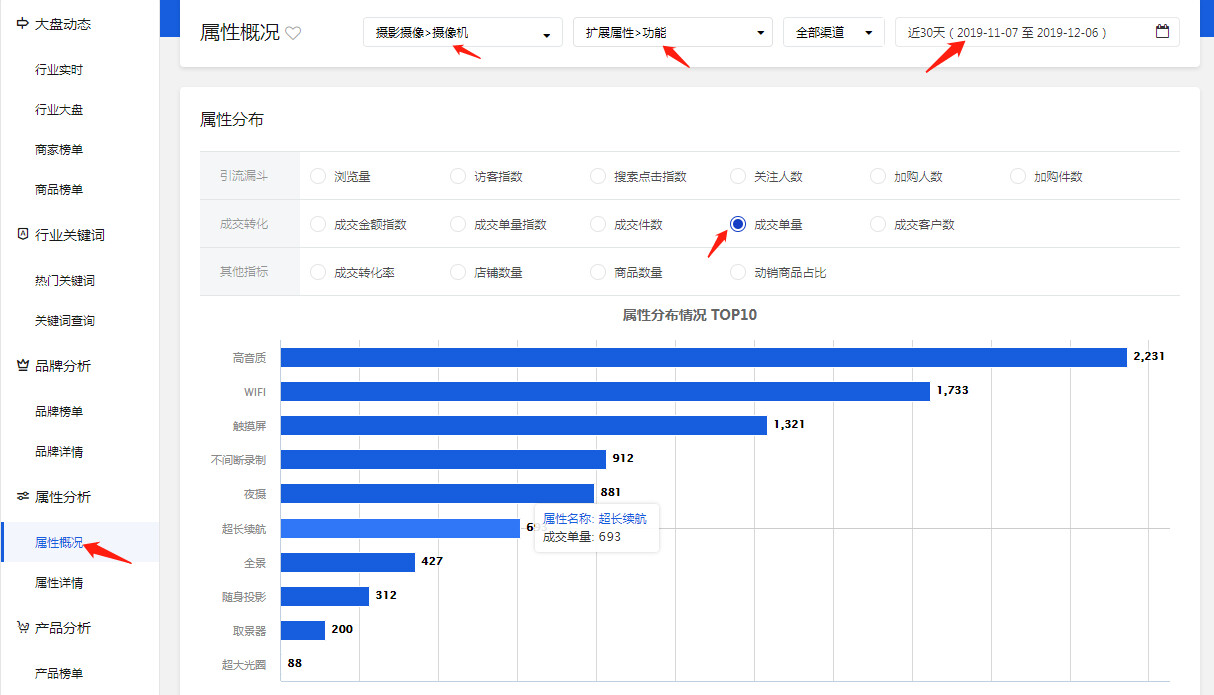The width and height of the screenshot is (1214, 695).
Task: Navigate to 关键词查询
Action: tap(65, 321)
